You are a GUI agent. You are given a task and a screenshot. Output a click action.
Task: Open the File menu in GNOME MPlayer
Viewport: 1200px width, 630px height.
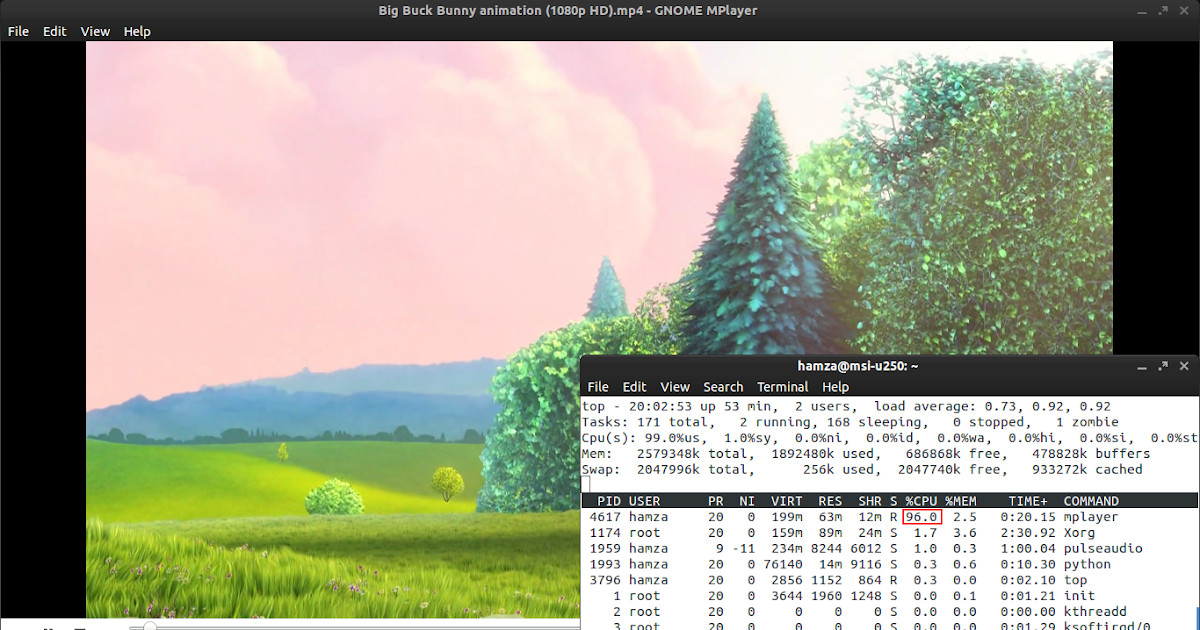(18, 31)
